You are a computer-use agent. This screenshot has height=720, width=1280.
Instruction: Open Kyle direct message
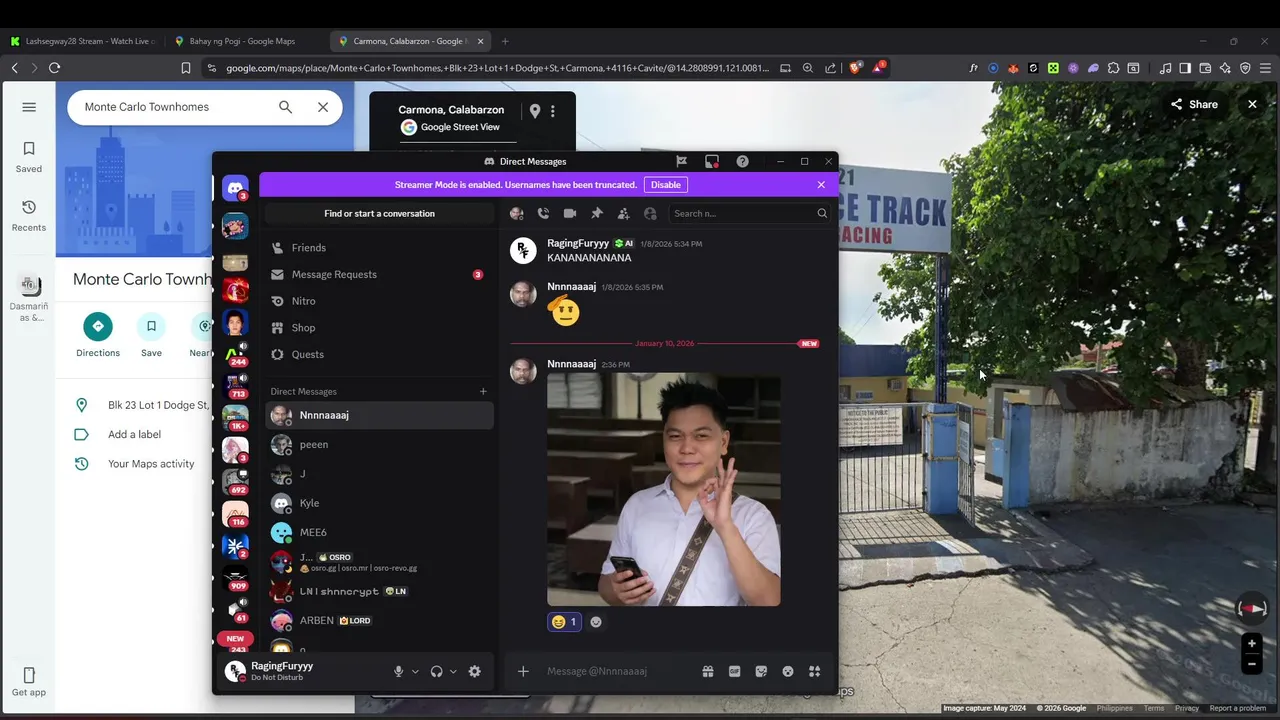click(379, 503)
